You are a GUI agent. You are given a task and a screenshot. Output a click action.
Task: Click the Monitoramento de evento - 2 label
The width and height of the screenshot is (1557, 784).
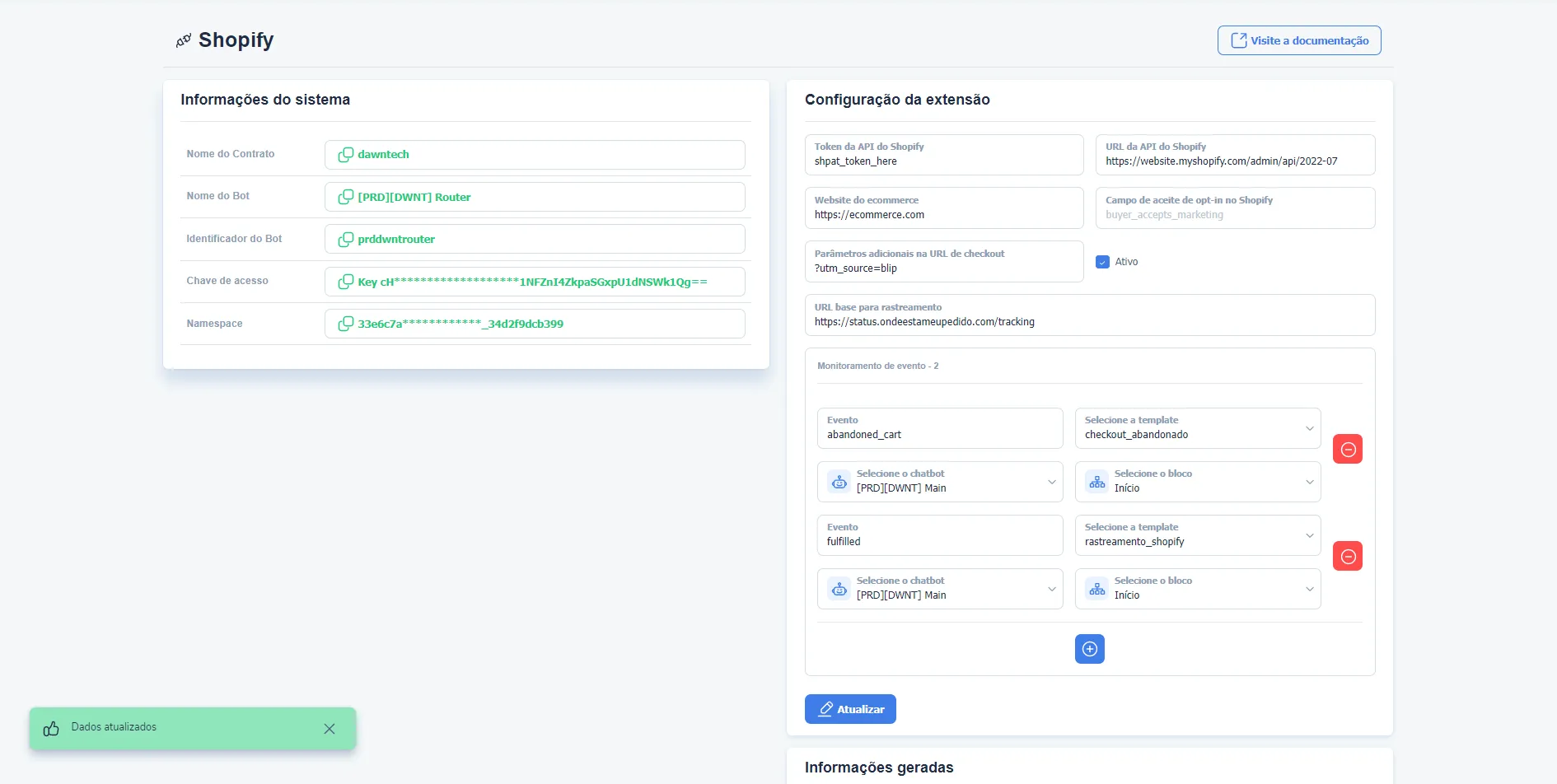click(x=877, y=366)
